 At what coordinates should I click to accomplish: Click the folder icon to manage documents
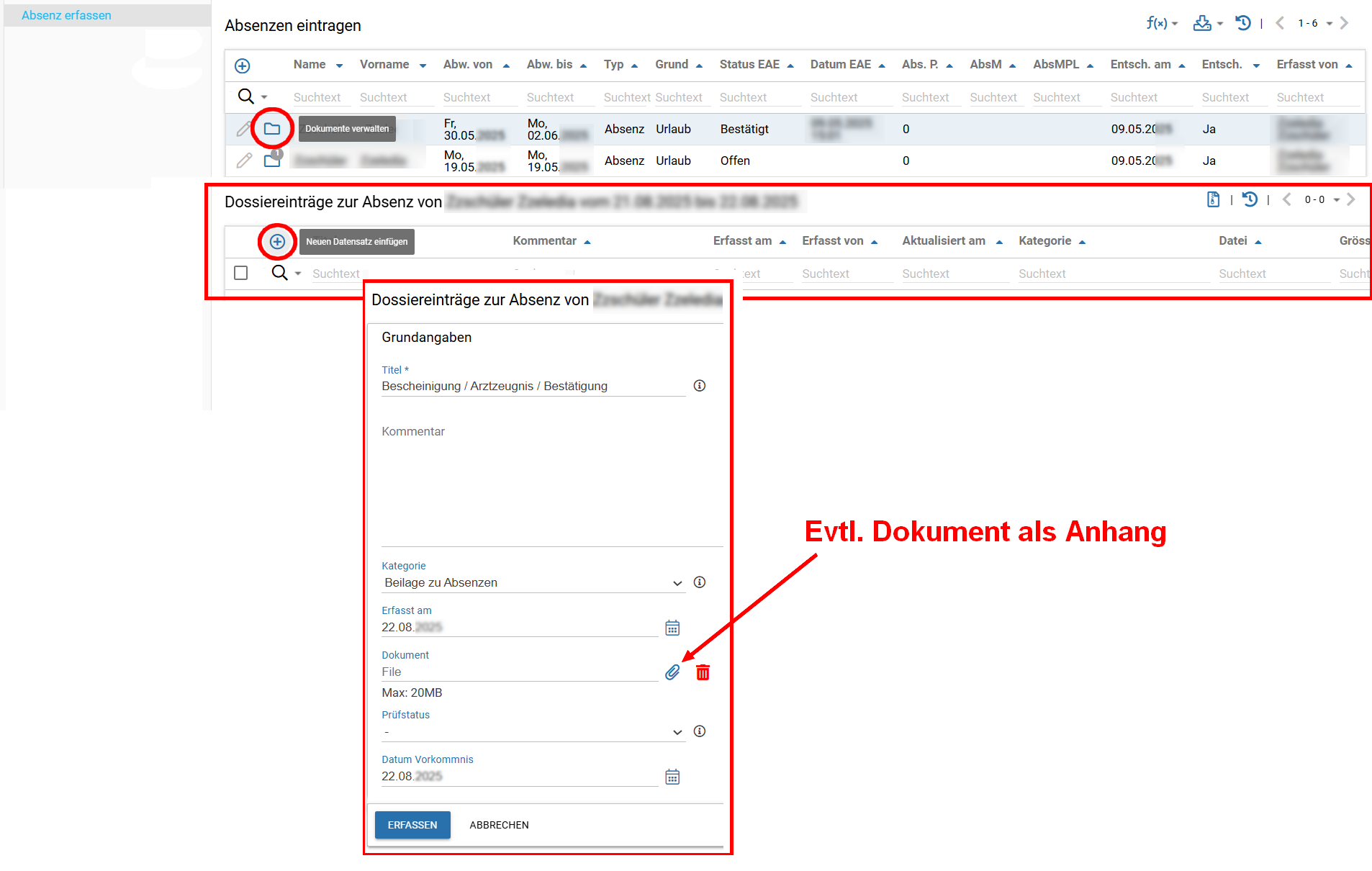[x=271, y=129]
